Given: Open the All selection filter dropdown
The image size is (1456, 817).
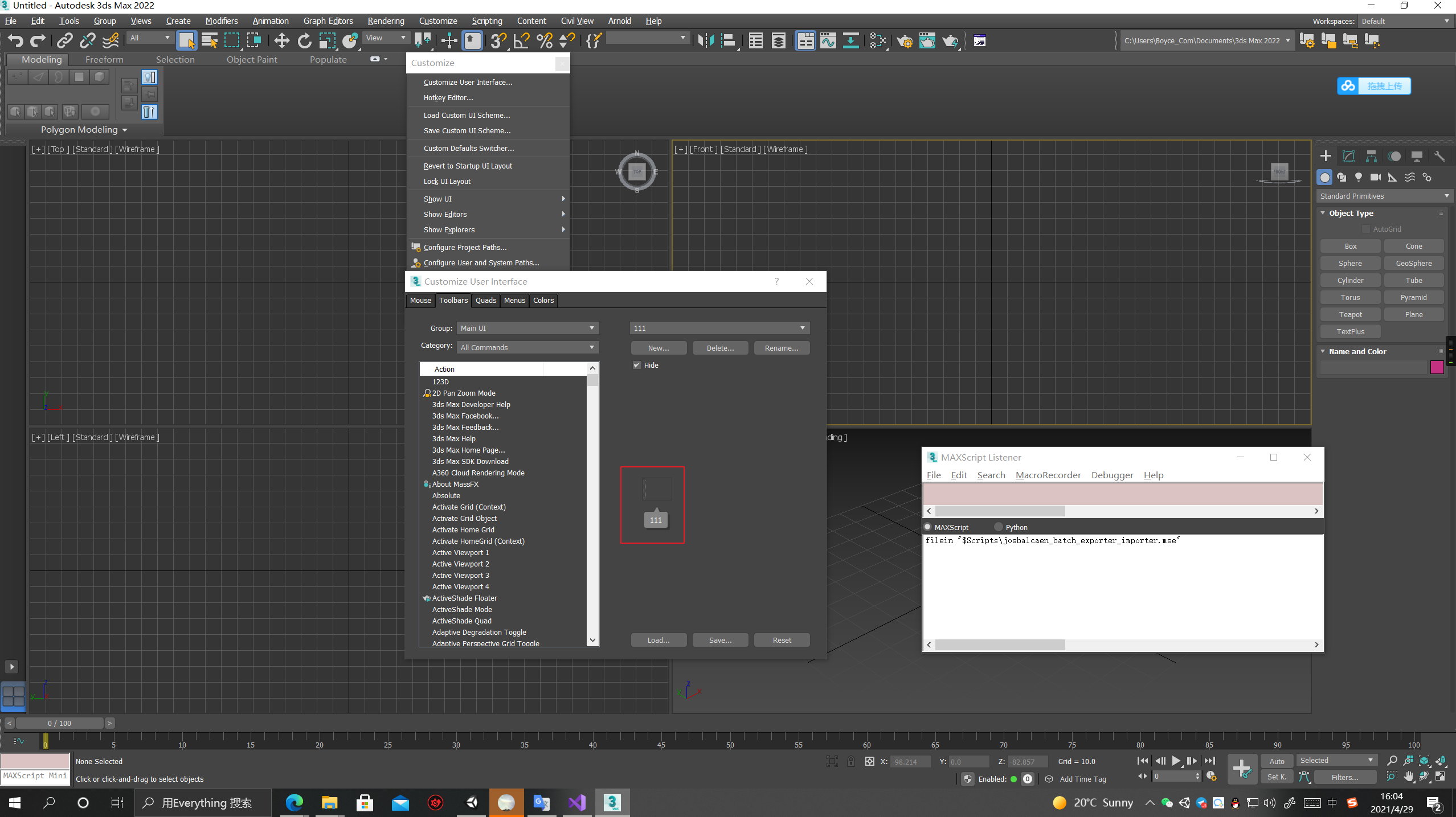Looking at the screenshot, I should coord(150,38).
